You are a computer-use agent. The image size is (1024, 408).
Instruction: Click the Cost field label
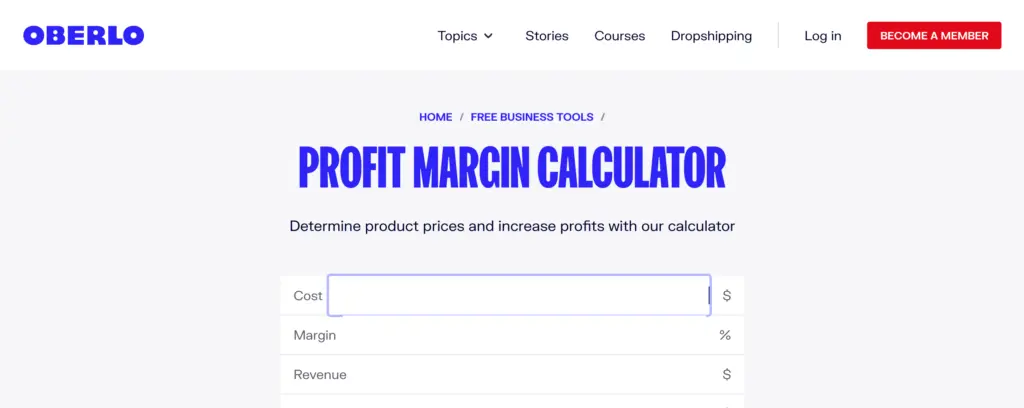308,296
